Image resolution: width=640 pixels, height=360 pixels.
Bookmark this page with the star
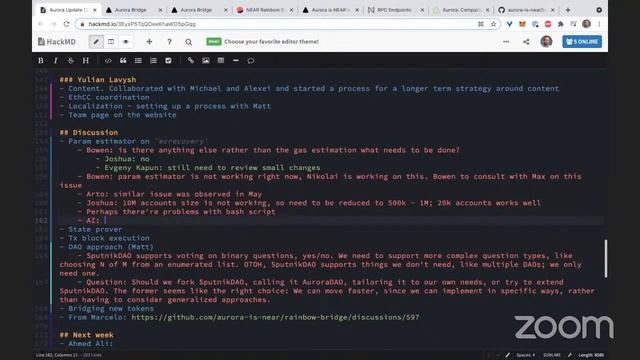(x=493, y=24)
